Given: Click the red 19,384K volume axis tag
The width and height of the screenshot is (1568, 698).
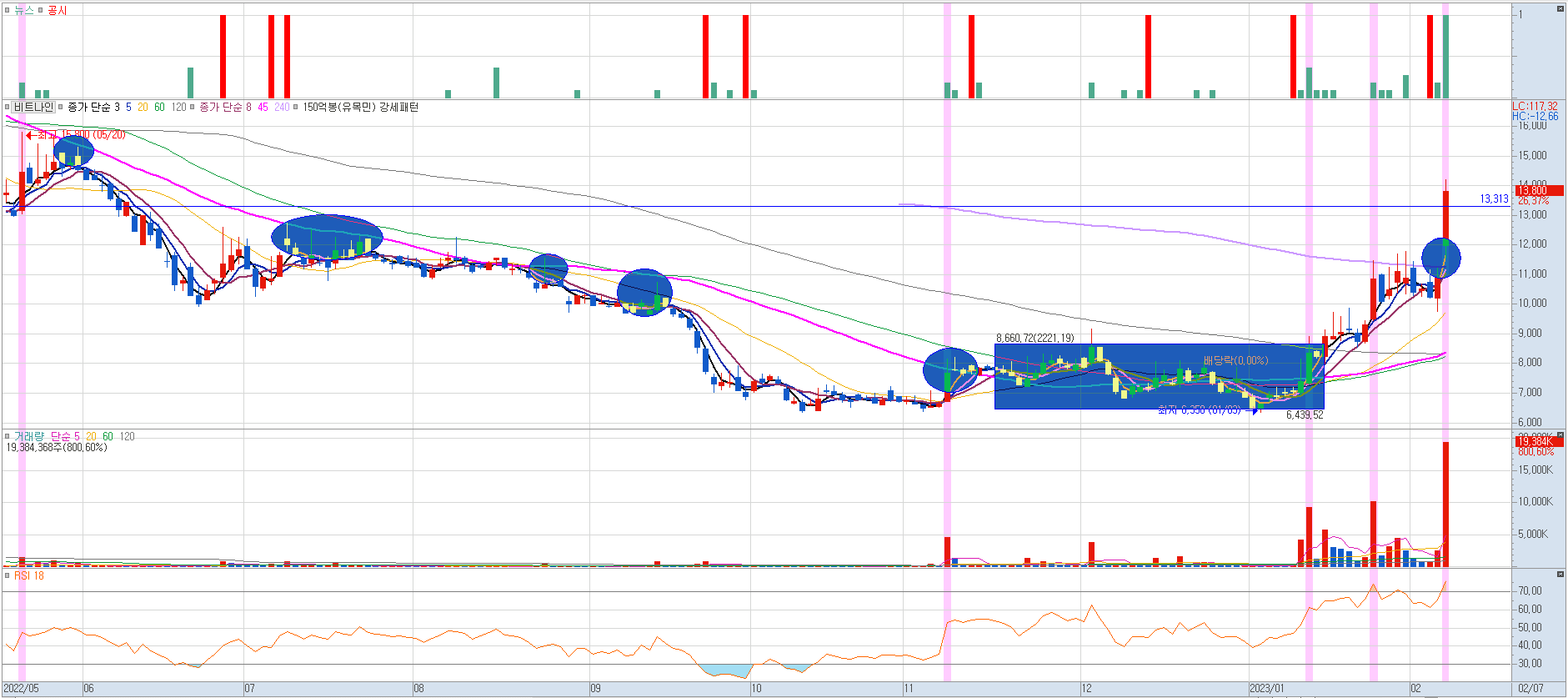Looking at the screenshot, I should [x=1539, y=441].
